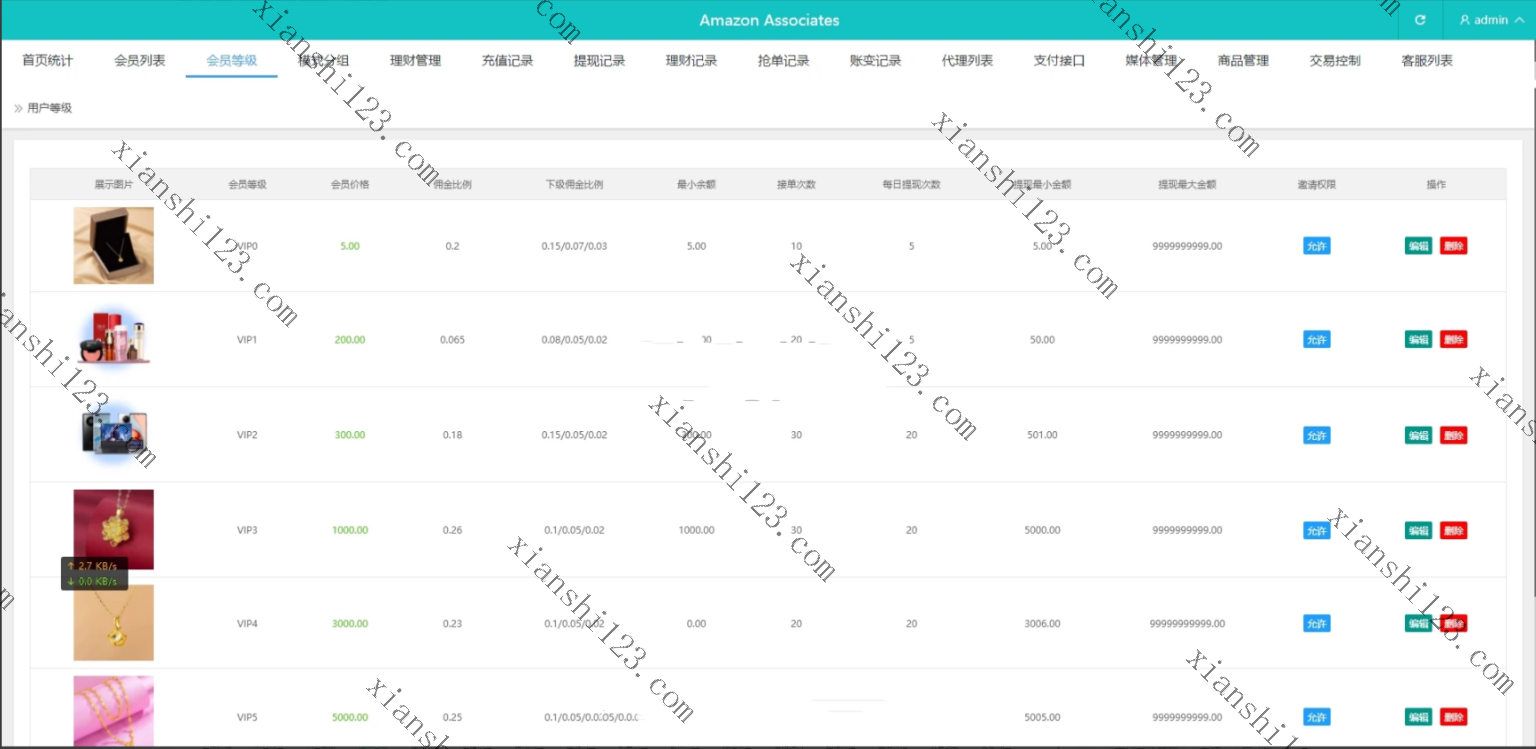Click the 0.18 commission ratio for VIP2
Screen dimensions: 1536x749
point(452,435)
